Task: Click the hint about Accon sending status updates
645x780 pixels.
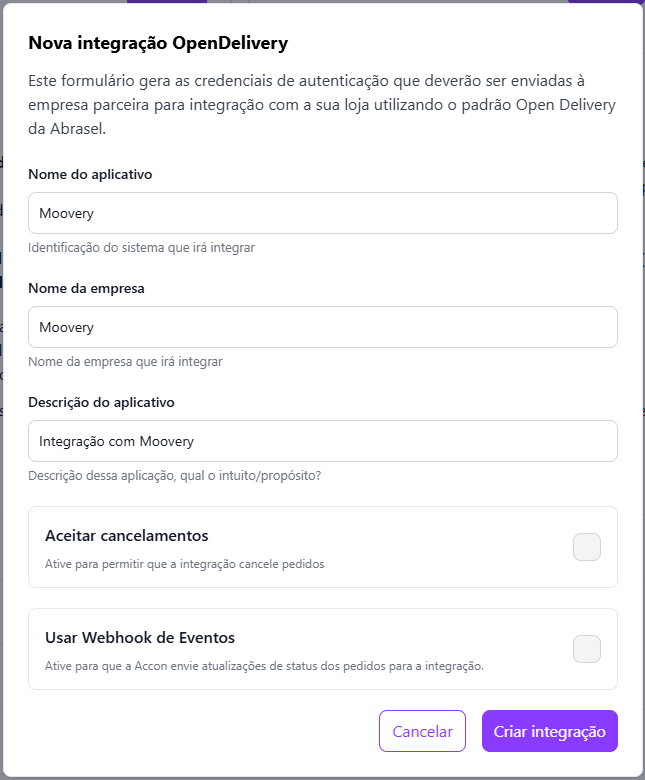Action: point(264,666)
